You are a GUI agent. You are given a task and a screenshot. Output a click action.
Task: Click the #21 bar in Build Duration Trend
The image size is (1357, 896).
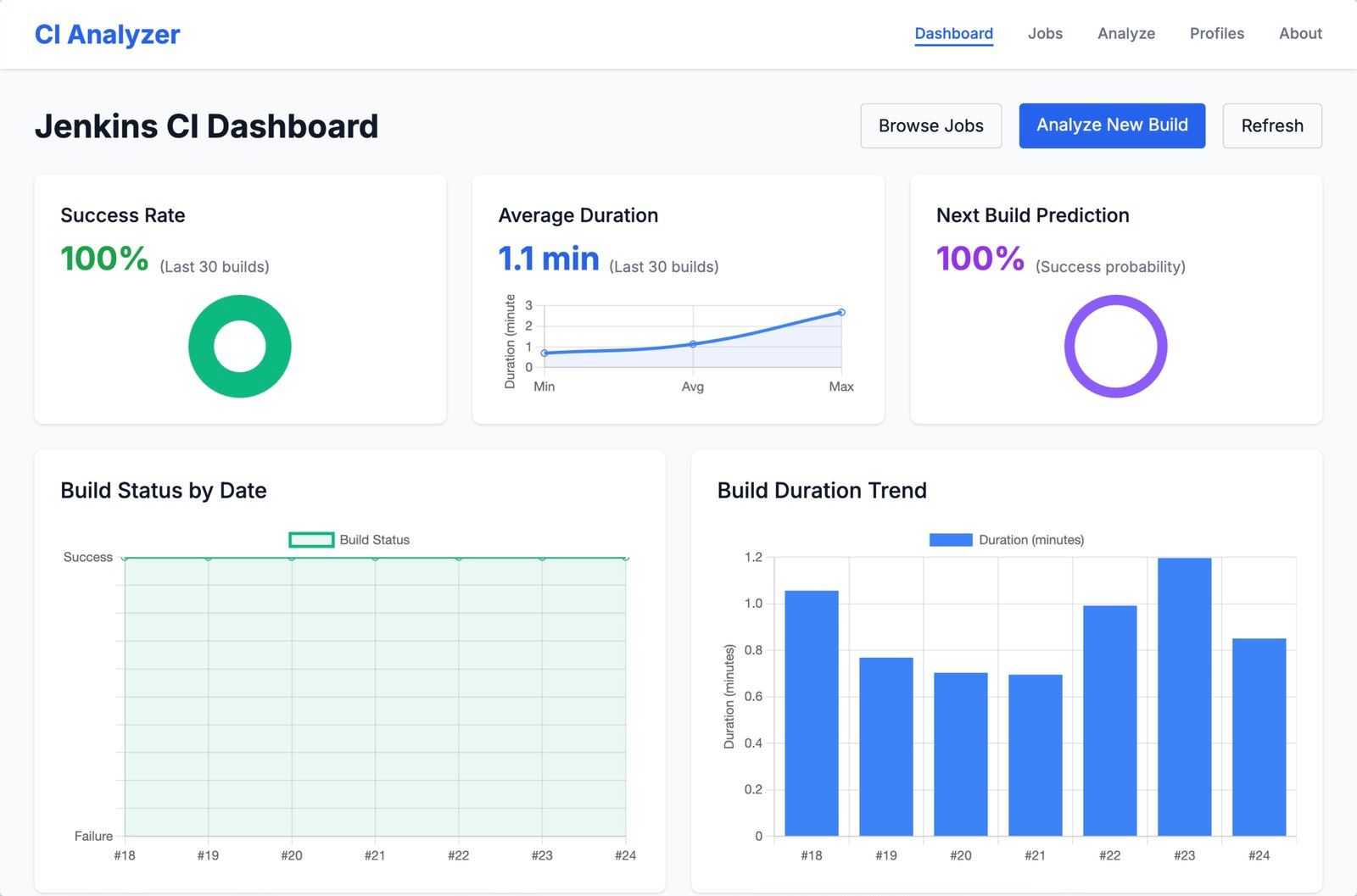pyautogui.click(x=1036, y=755)
